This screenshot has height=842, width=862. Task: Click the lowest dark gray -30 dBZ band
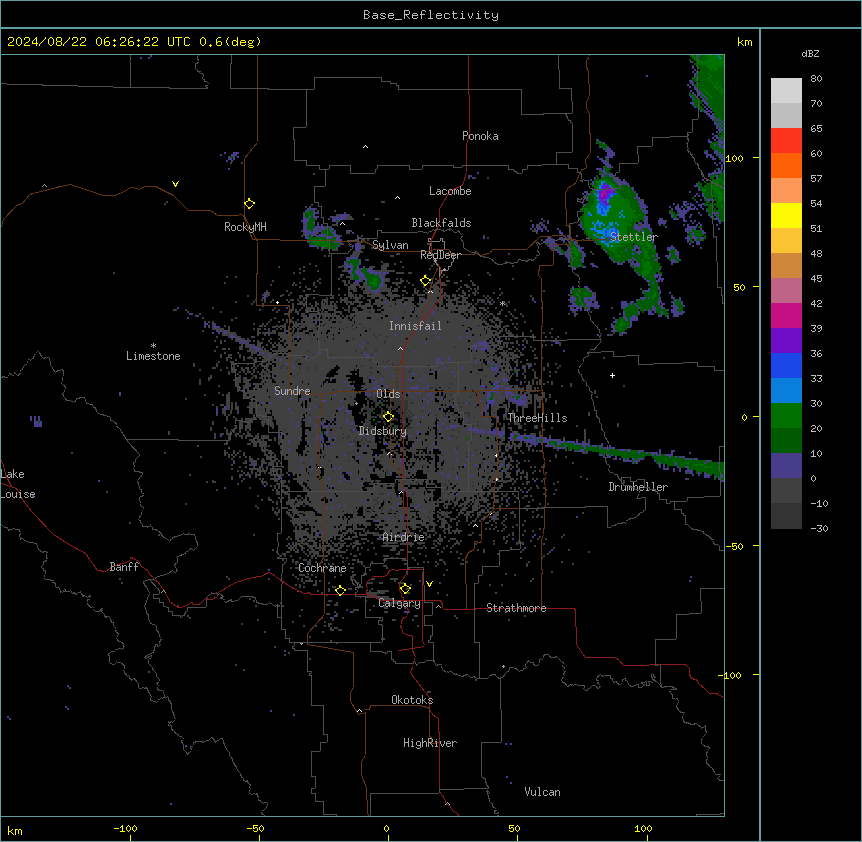786,516
